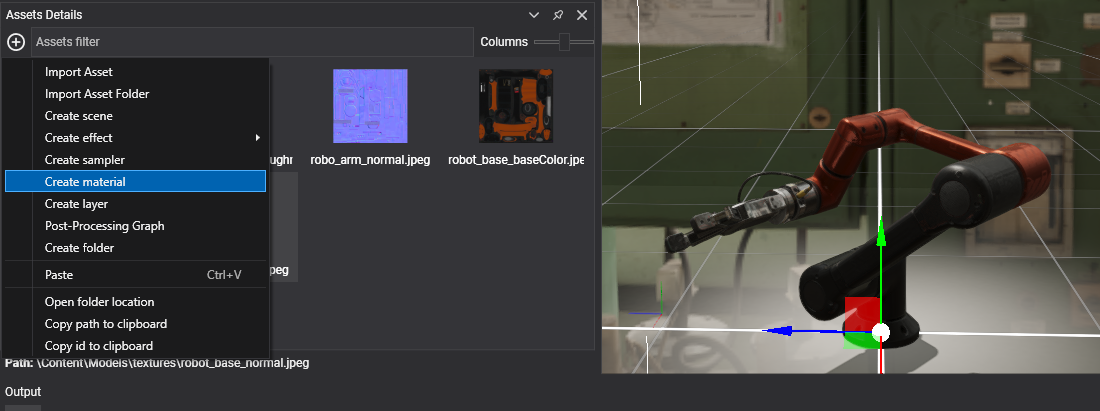The width and height of the screenshot is (1100, 411).
Task: Open the Assets Details panel dropdown chevron
Action: click(x=534, y=15)
